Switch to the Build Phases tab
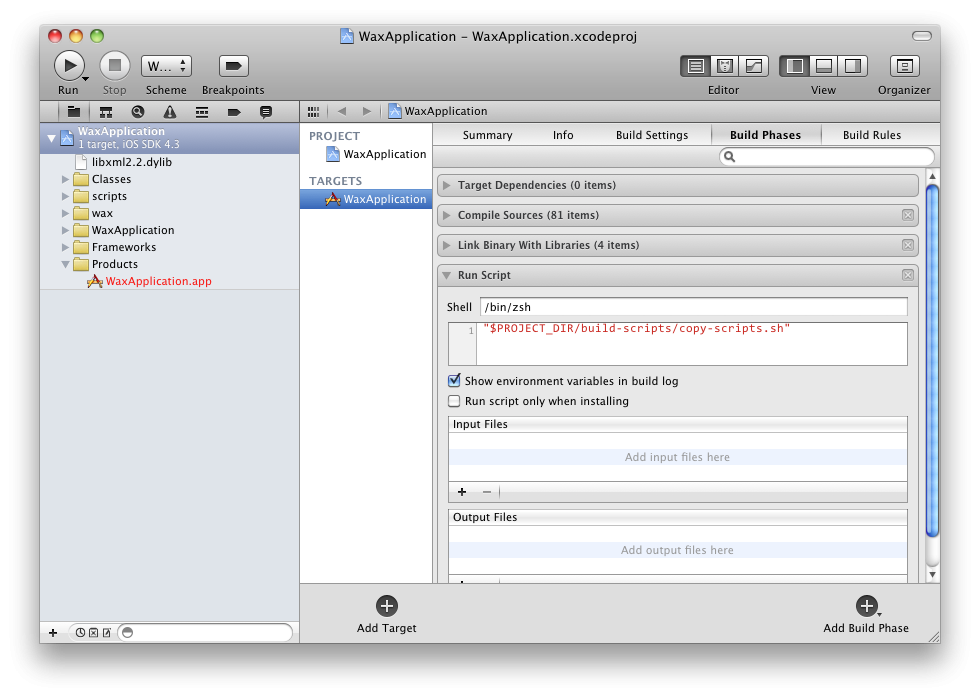 pyautogui.click(x=766, y=135)
